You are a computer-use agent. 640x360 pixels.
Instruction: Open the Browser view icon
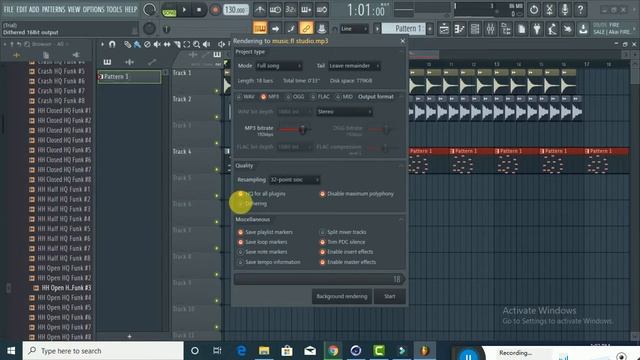point(506,29)
